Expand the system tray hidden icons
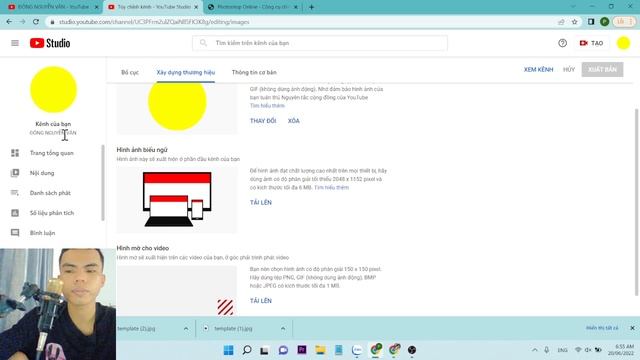The image size is (640, 360). (534, 350)
